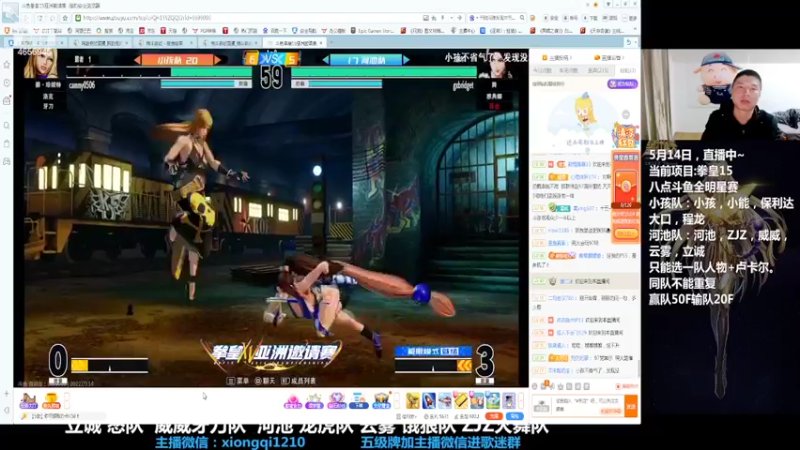The width and height of the screenshot is (800, 450).
Task: Open the colorful red-packet promo badge
Action: coord(626,136)
